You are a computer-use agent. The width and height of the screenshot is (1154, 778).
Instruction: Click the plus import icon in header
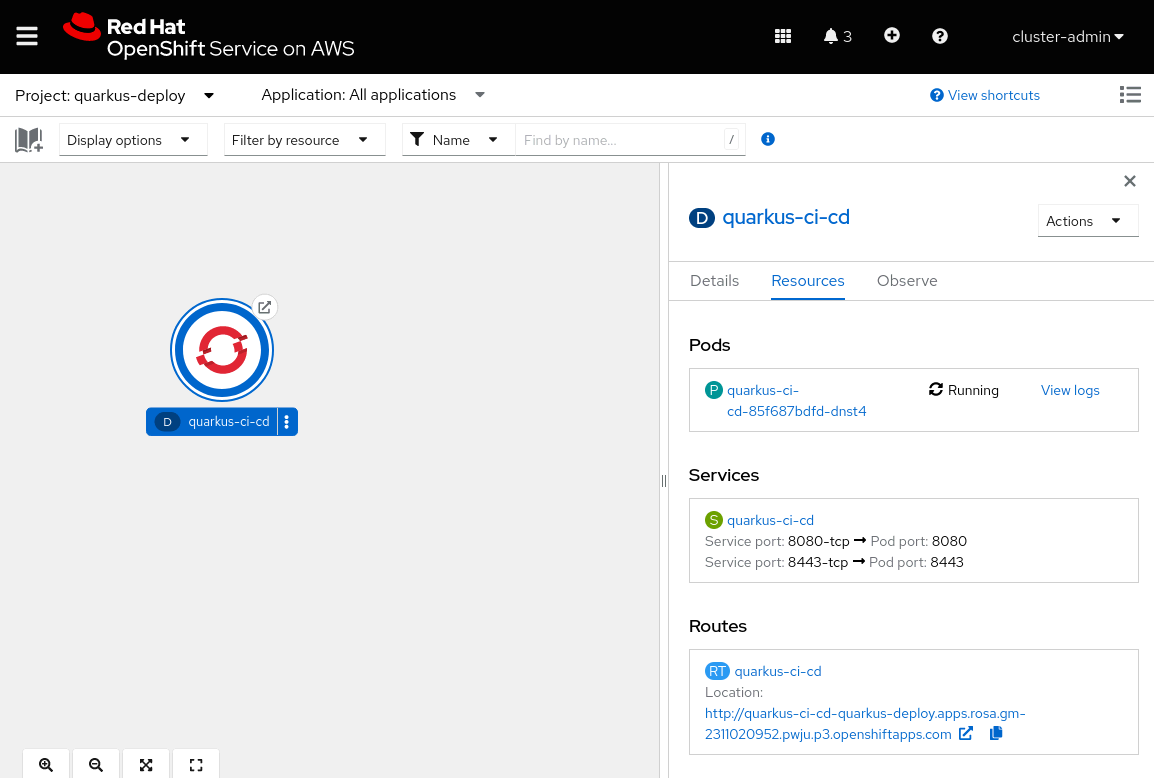pyautogui.click(x=892, y=36)
